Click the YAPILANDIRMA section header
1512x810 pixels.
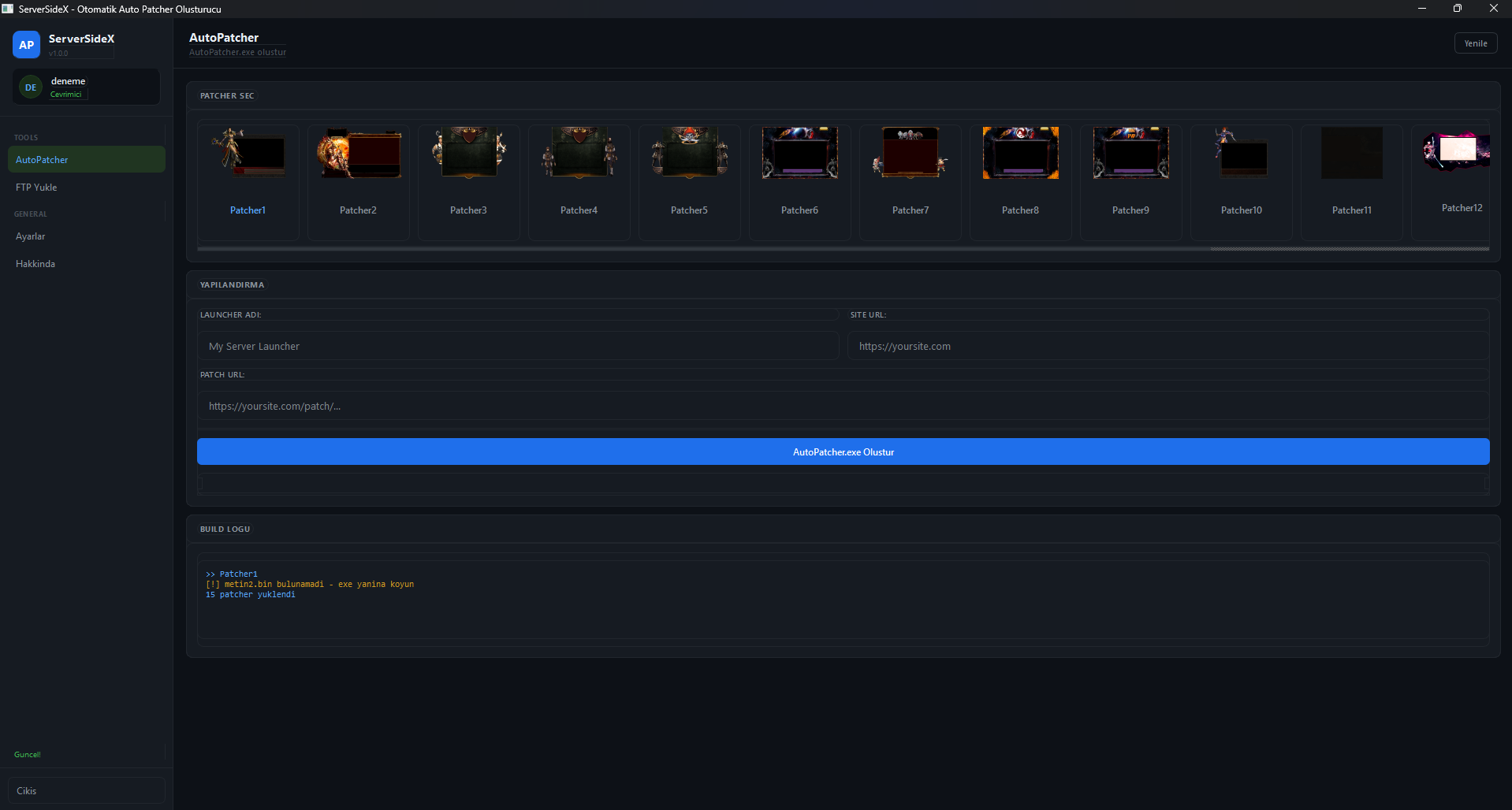(232, 284)
